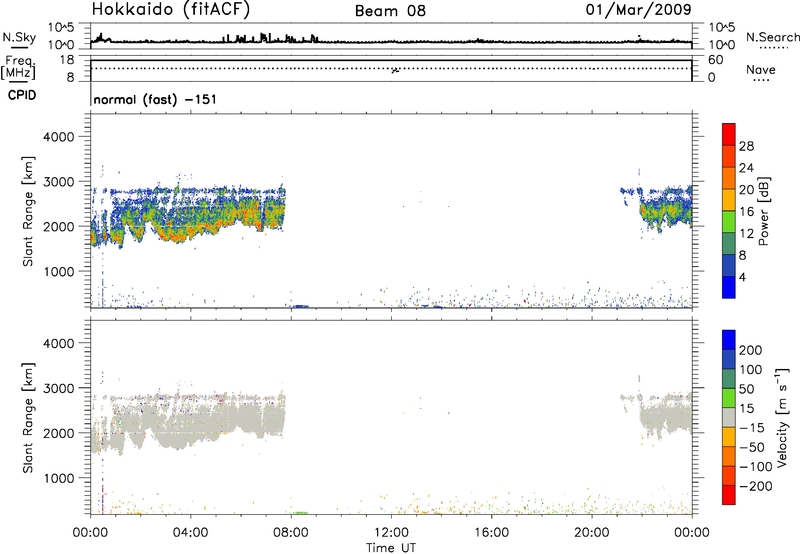This screenshot has height=554, width=800.
Task: Click the "CPID" row label
Action: point(22,95)
